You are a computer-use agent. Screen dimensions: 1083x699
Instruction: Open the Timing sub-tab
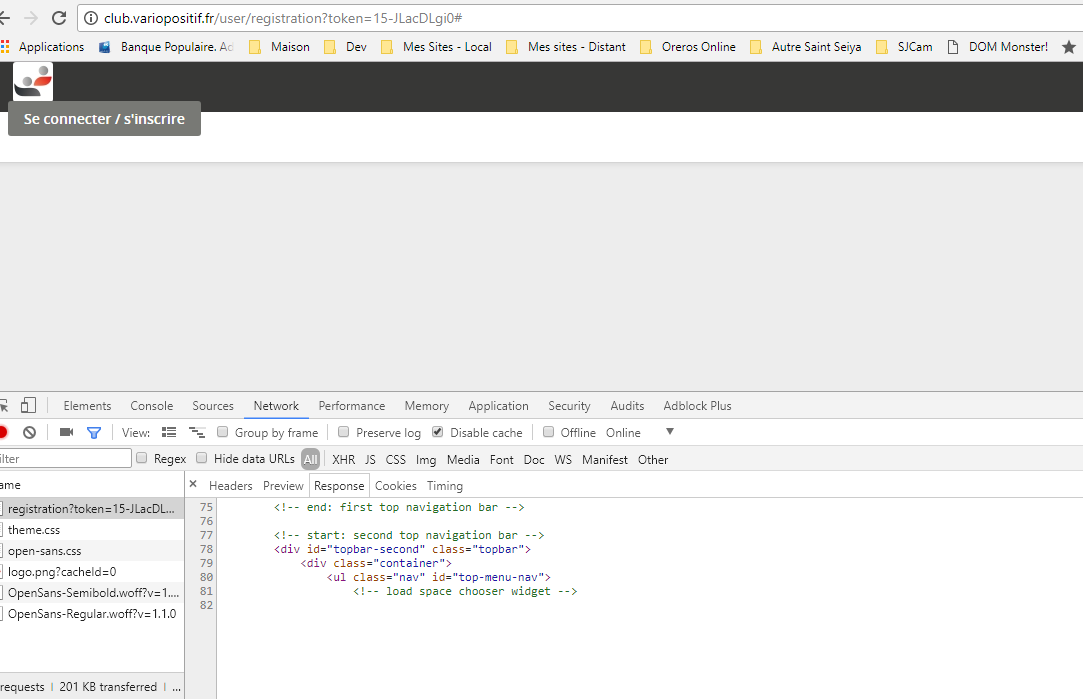click(445, 486)
